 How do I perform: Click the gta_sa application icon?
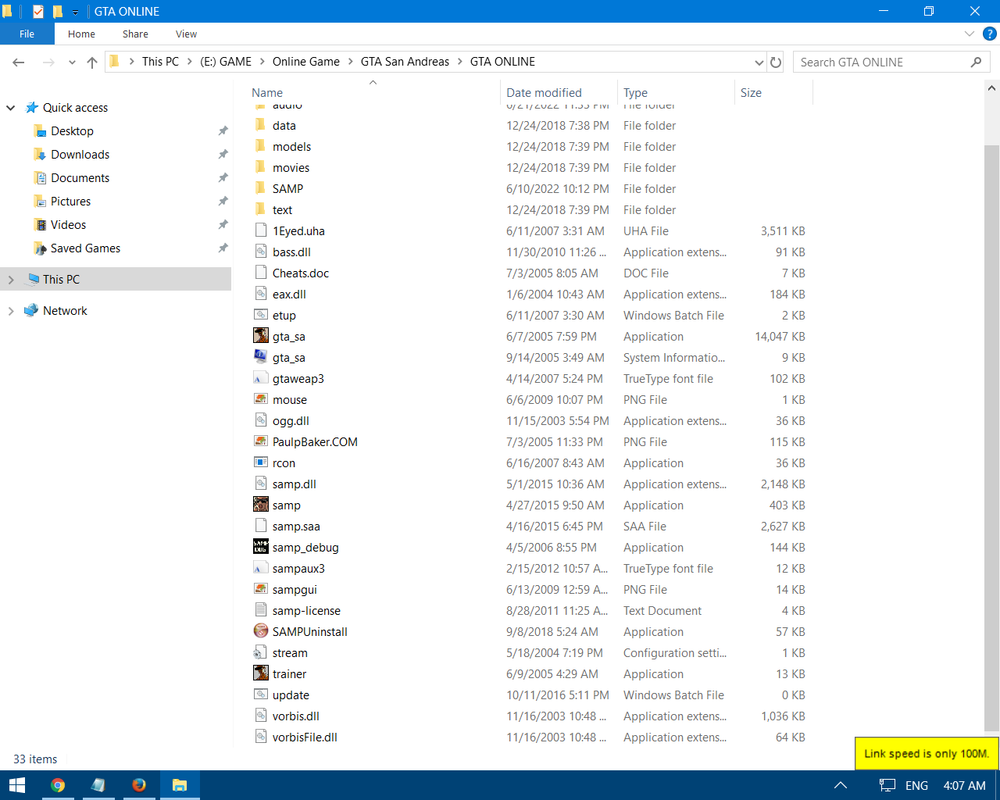260,336
